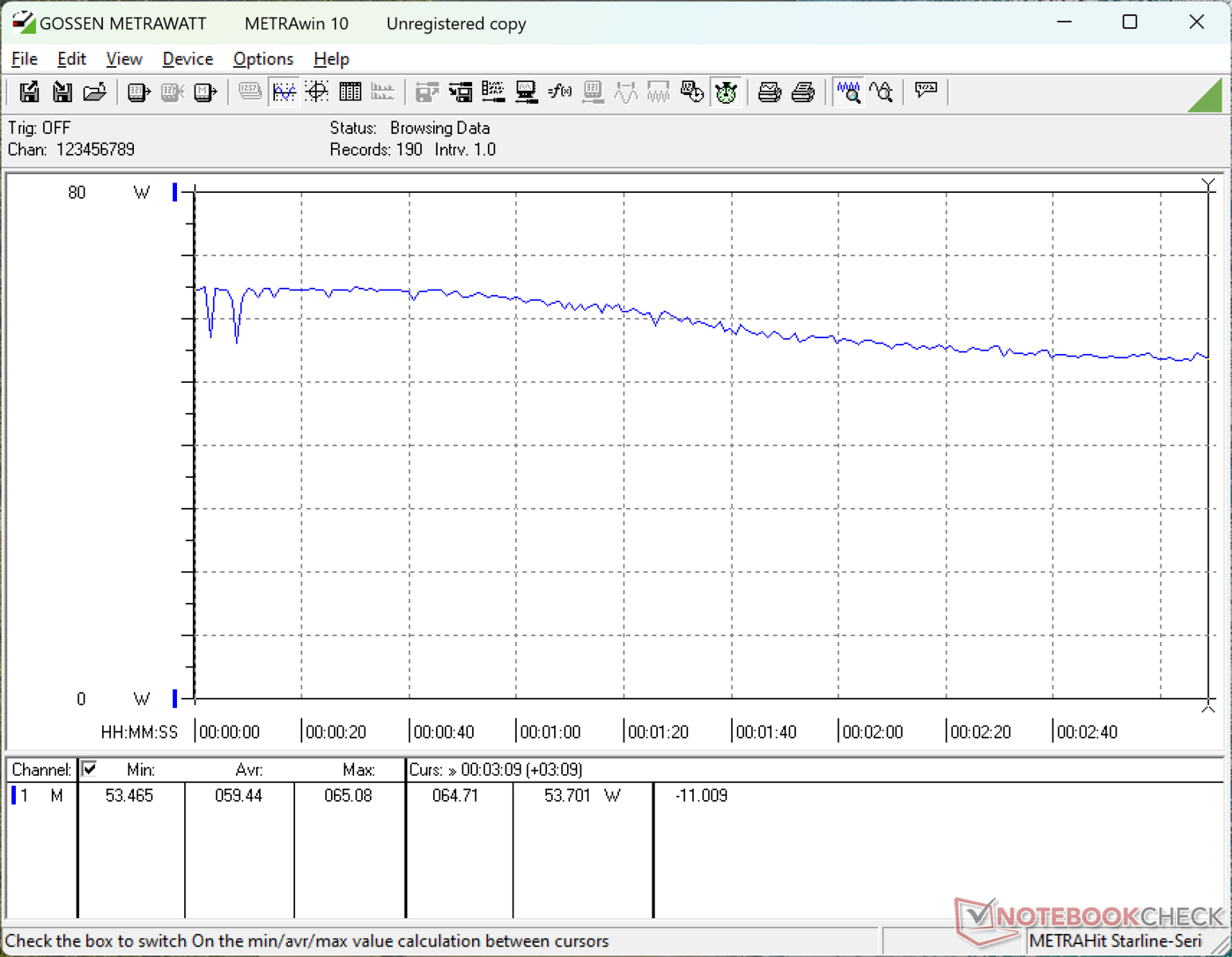Open the Help menu
Viewport: 1232px width, 957px height.
click(x=331, y=59)
